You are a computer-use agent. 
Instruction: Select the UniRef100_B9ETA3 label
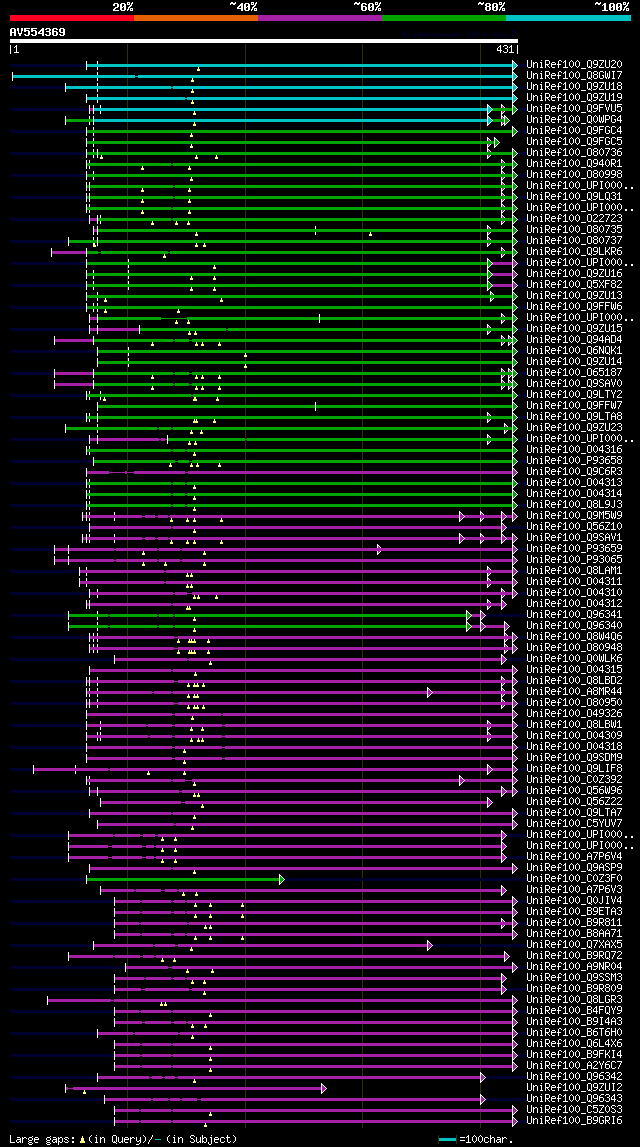click(x=574, y=911)
